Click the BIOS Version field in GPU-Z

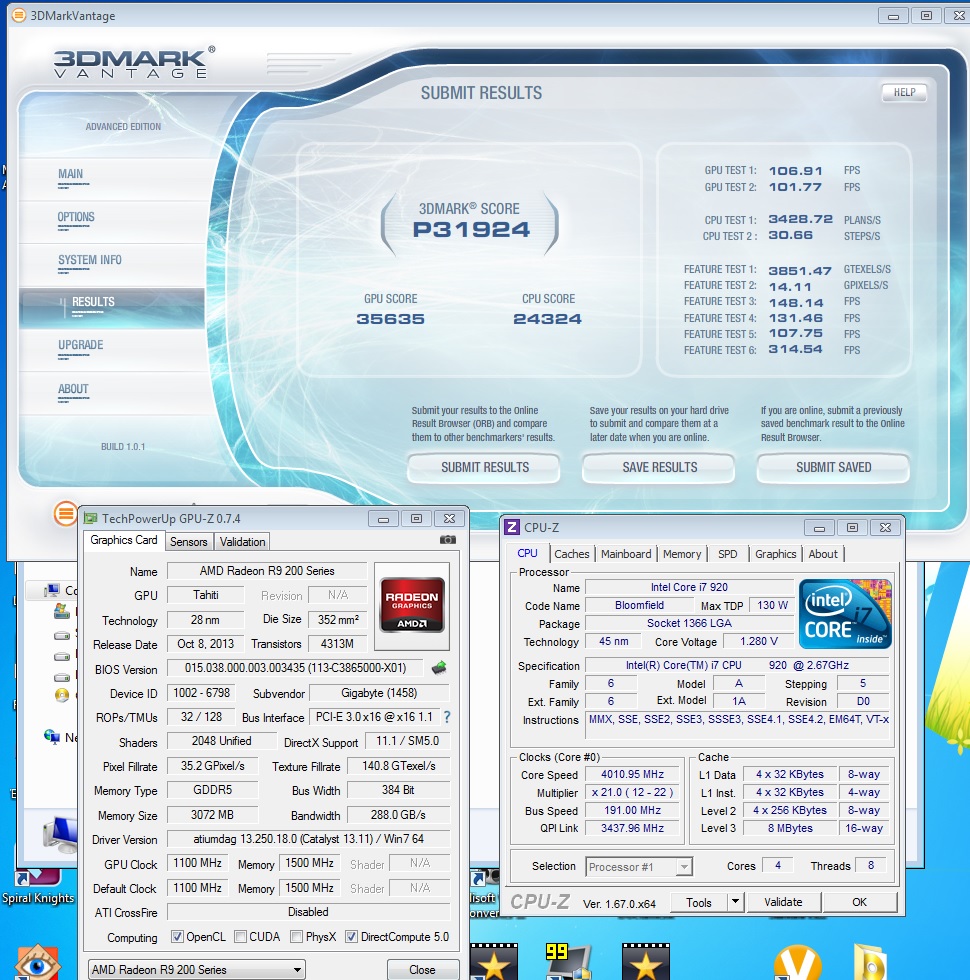295,668
